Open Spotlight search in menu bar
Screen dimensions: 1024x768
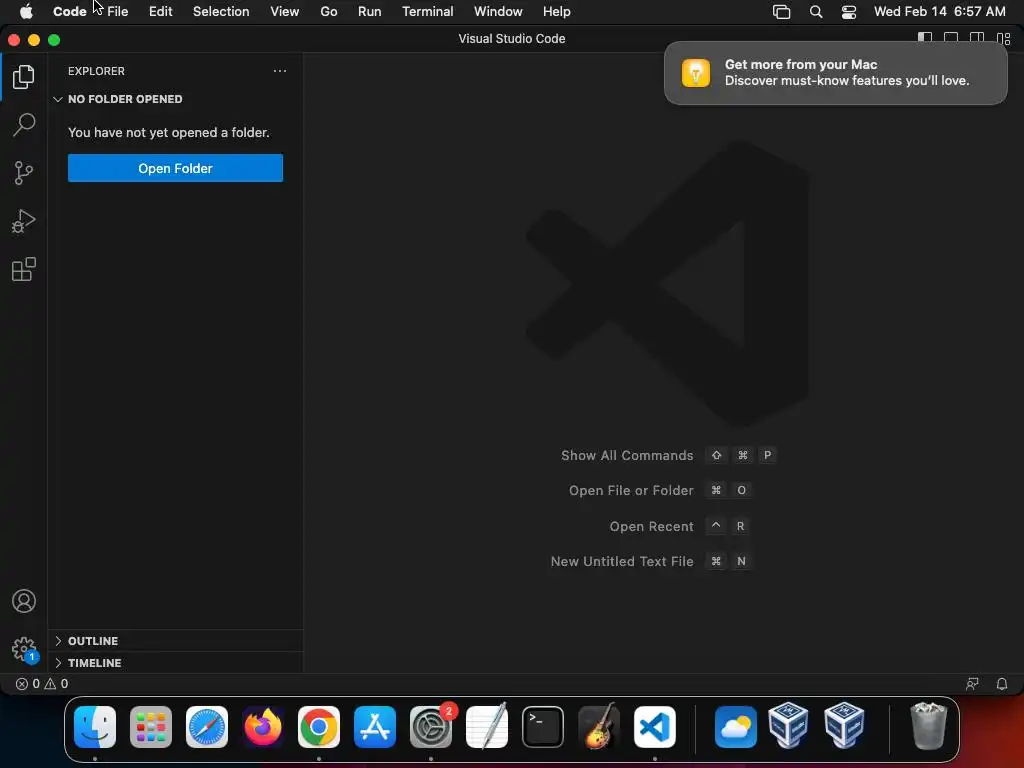tap(816, 11)
